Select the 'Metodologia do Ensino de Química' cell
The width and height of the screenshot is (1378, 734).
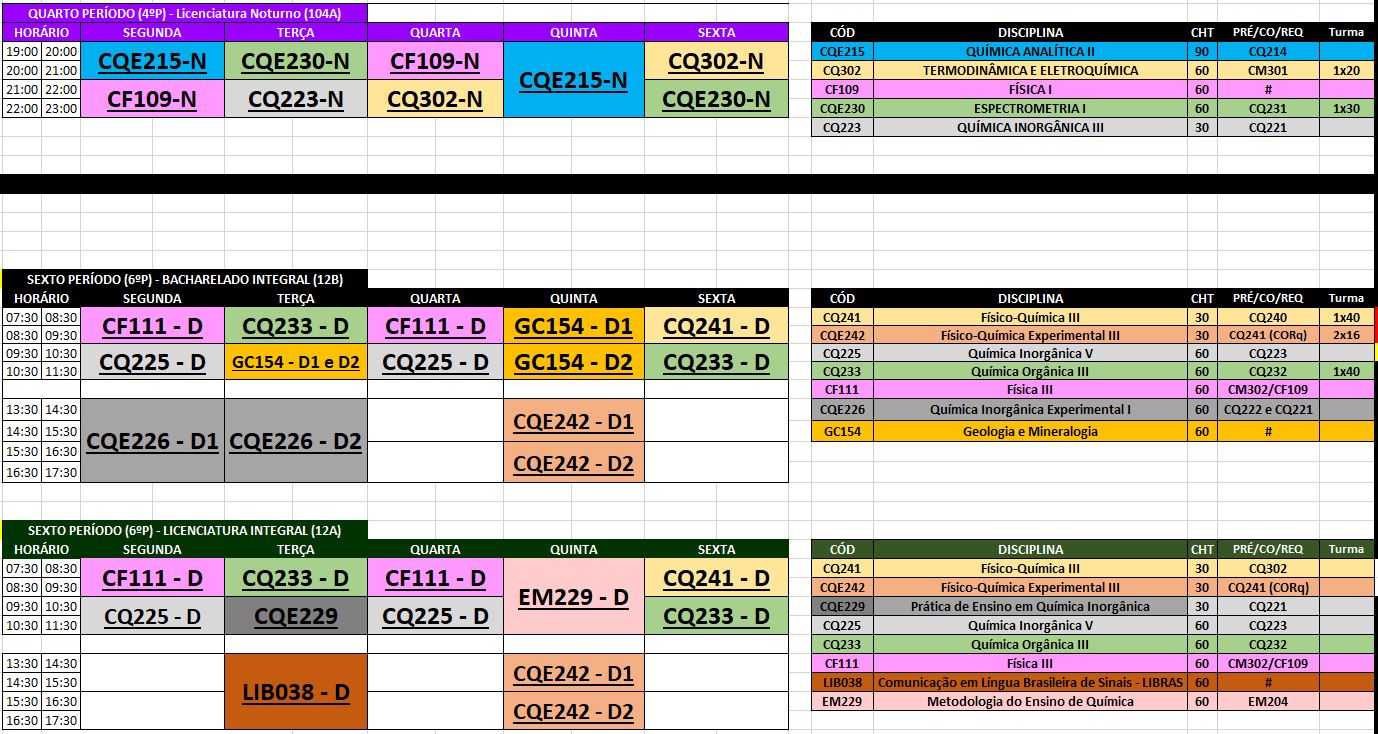tap(1030, 702)
